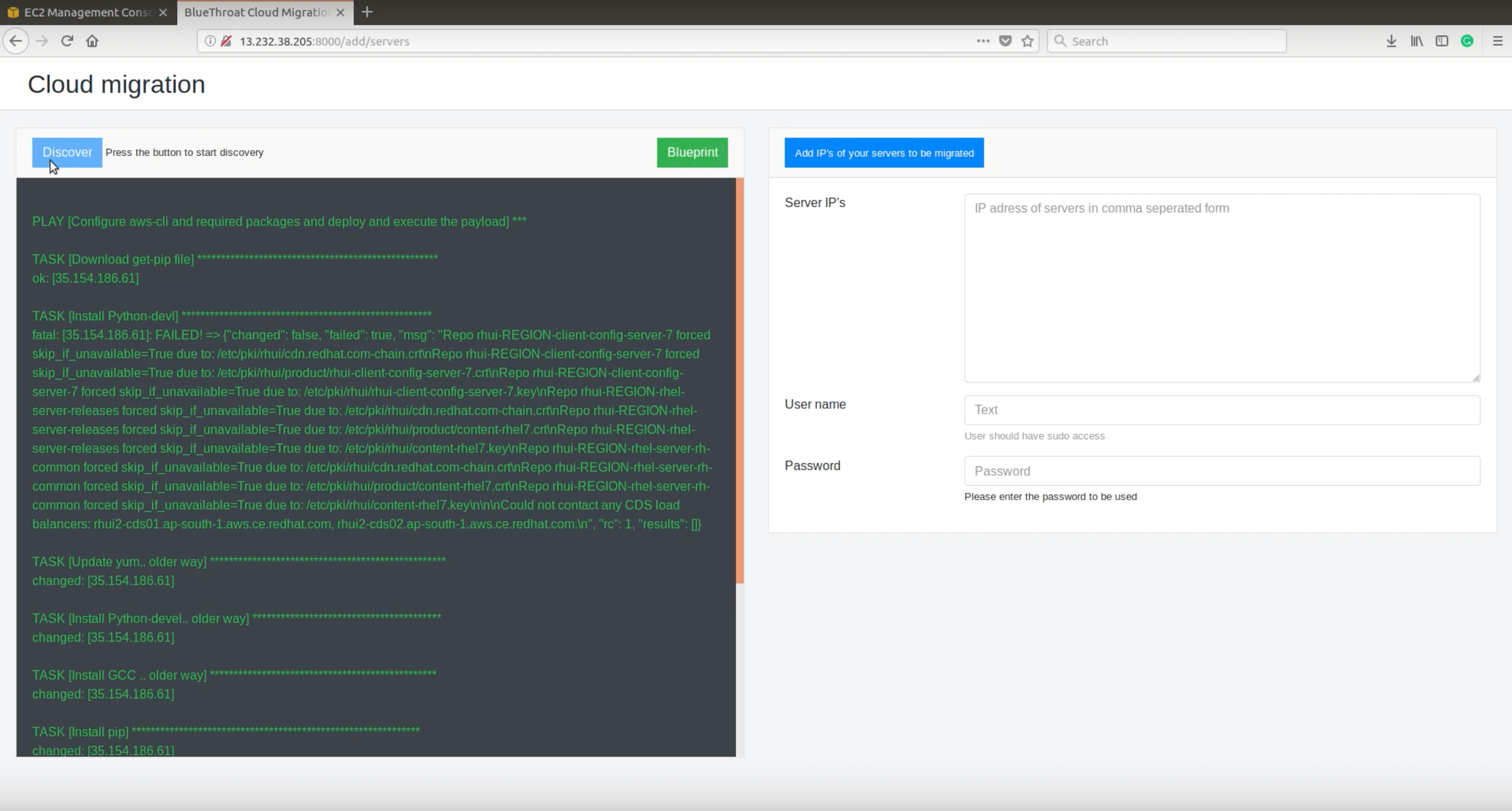
Task: Open the Downloads panel
Action: [x=1391, y=41]
